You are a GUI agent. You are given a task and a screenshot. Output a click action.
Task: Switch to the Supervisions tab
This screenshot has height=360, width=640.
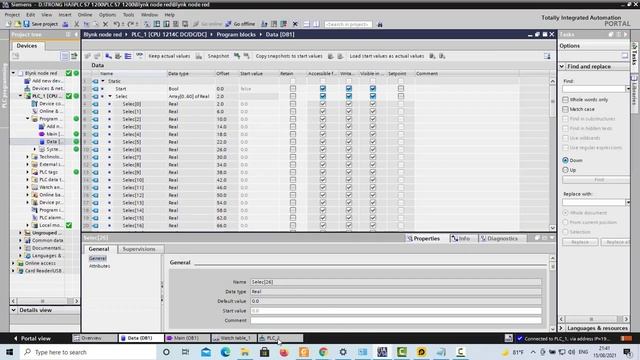click(139, 249)
